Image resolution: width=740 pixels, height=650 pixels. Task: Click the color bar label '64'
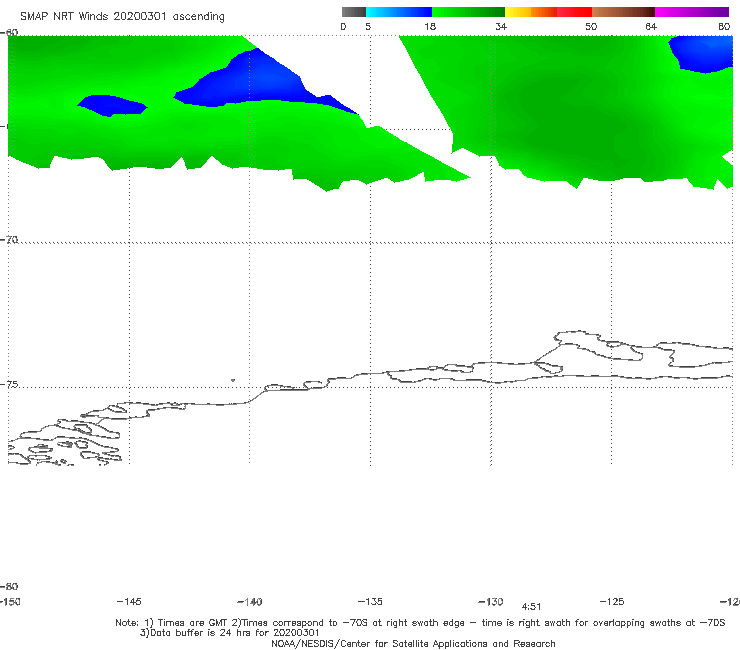click(651, 27)
